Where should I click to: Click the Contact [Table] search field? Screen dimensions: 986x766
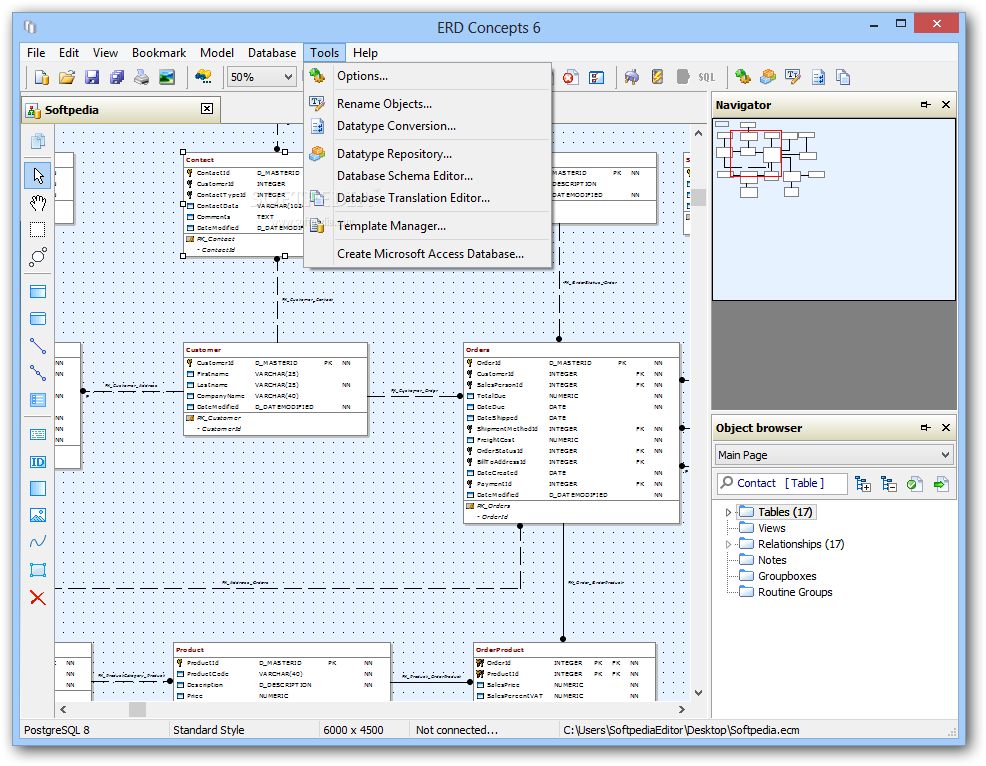[x=782, y=483]
